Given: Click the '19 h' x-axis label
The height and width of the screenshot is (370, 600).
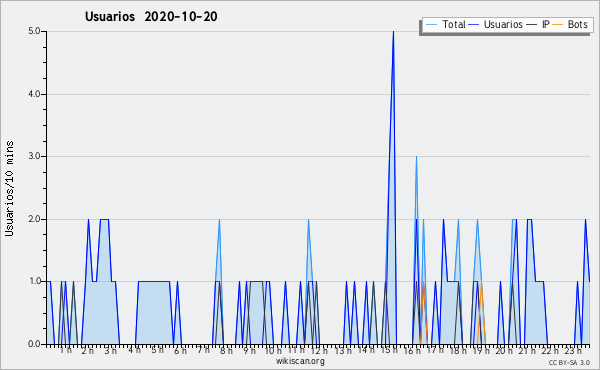Looking at the screenshot, I should point(481,351).
